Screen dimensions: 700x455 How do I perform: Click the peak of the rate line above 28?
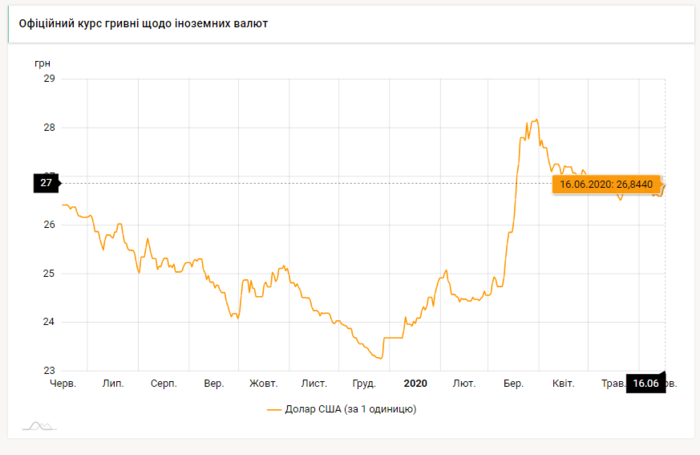pyautogui.click(x=536, y=120)
